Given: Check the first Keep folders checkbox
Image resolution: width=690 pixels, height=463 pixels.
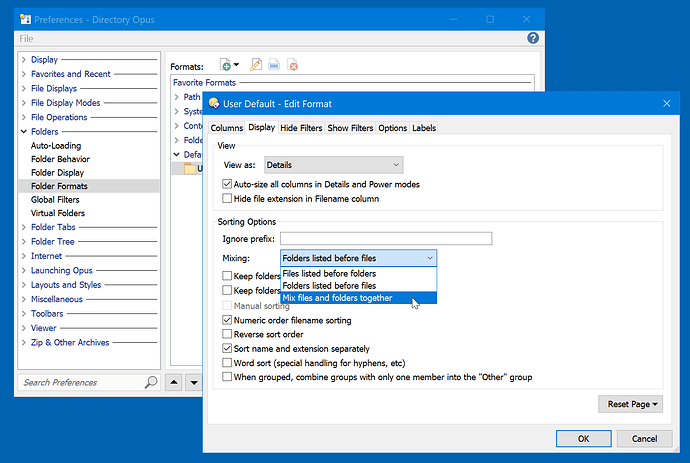Looking at the screenshot, I should tap(227, 276).
